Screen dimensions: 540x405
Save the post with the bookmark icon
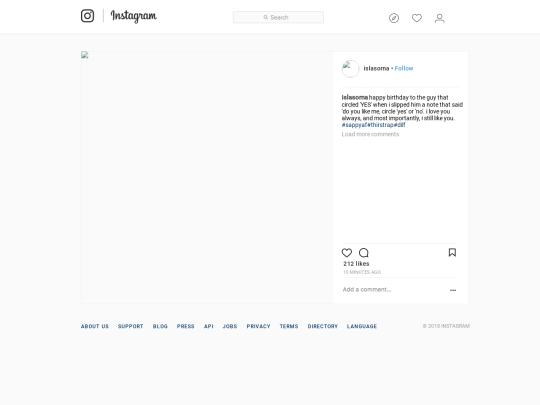tap(452, 252)
